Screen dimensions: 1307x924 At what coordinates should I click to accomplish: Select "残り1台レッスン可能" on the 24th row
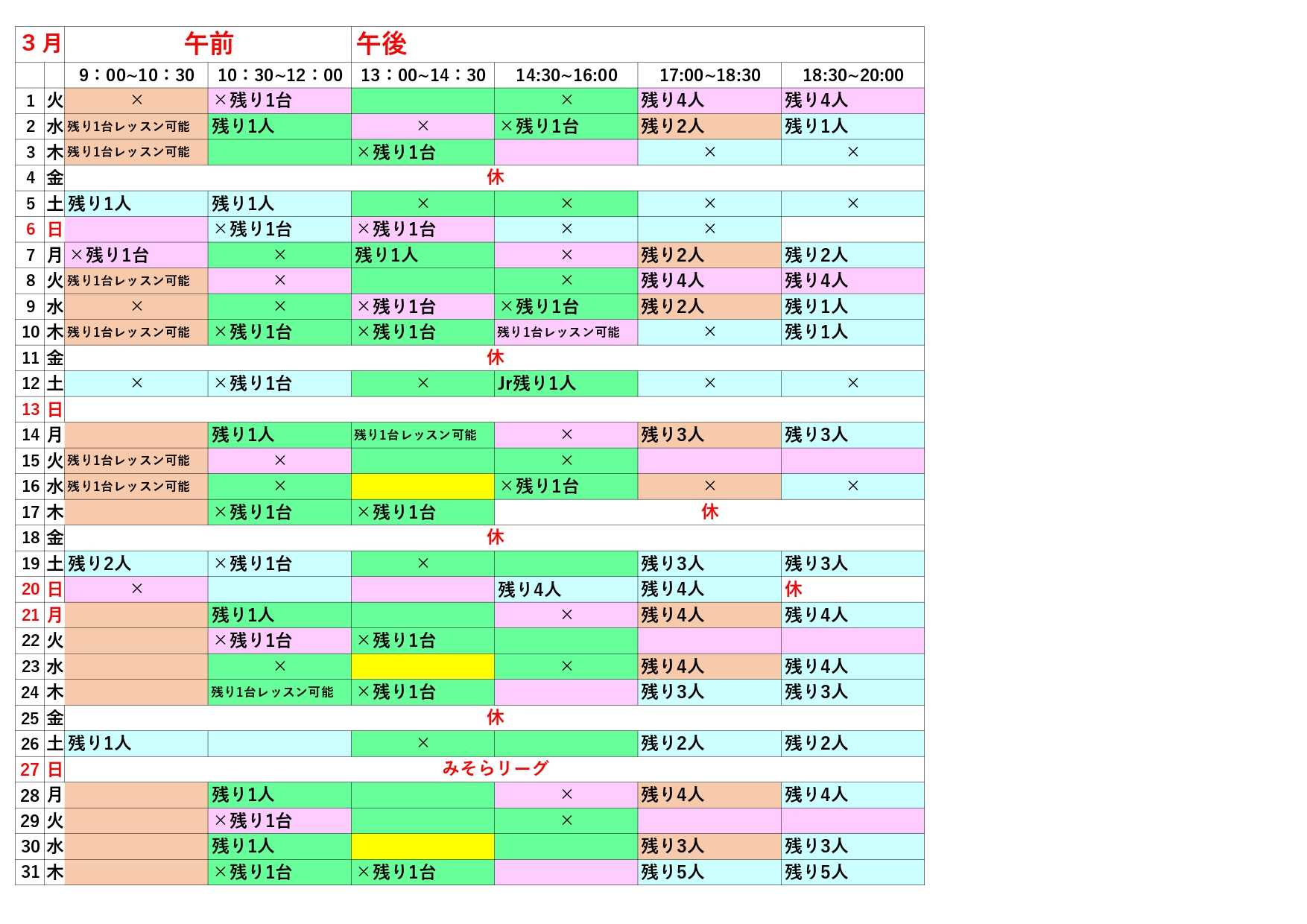(x=272, y=692)
